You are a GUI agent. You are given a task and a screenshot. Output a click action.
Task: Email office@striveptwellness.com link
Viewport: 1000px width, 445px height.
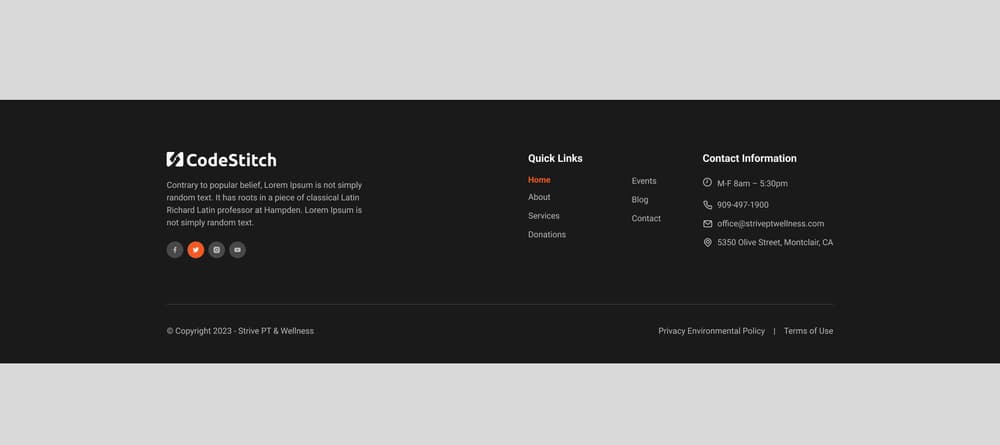(770, 224)
